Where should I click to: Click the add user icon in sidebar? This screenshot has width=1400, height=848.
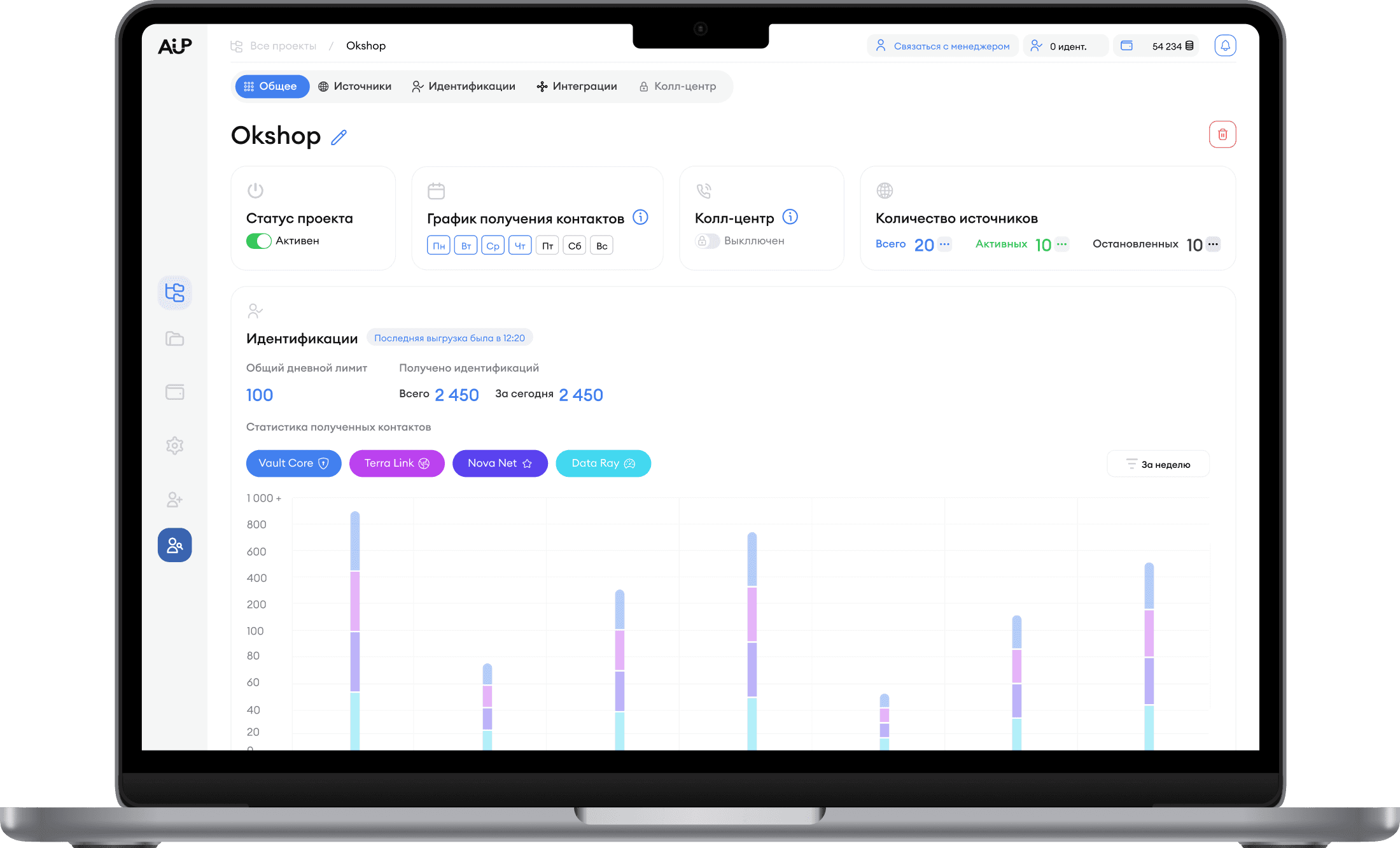coord(175,500)
